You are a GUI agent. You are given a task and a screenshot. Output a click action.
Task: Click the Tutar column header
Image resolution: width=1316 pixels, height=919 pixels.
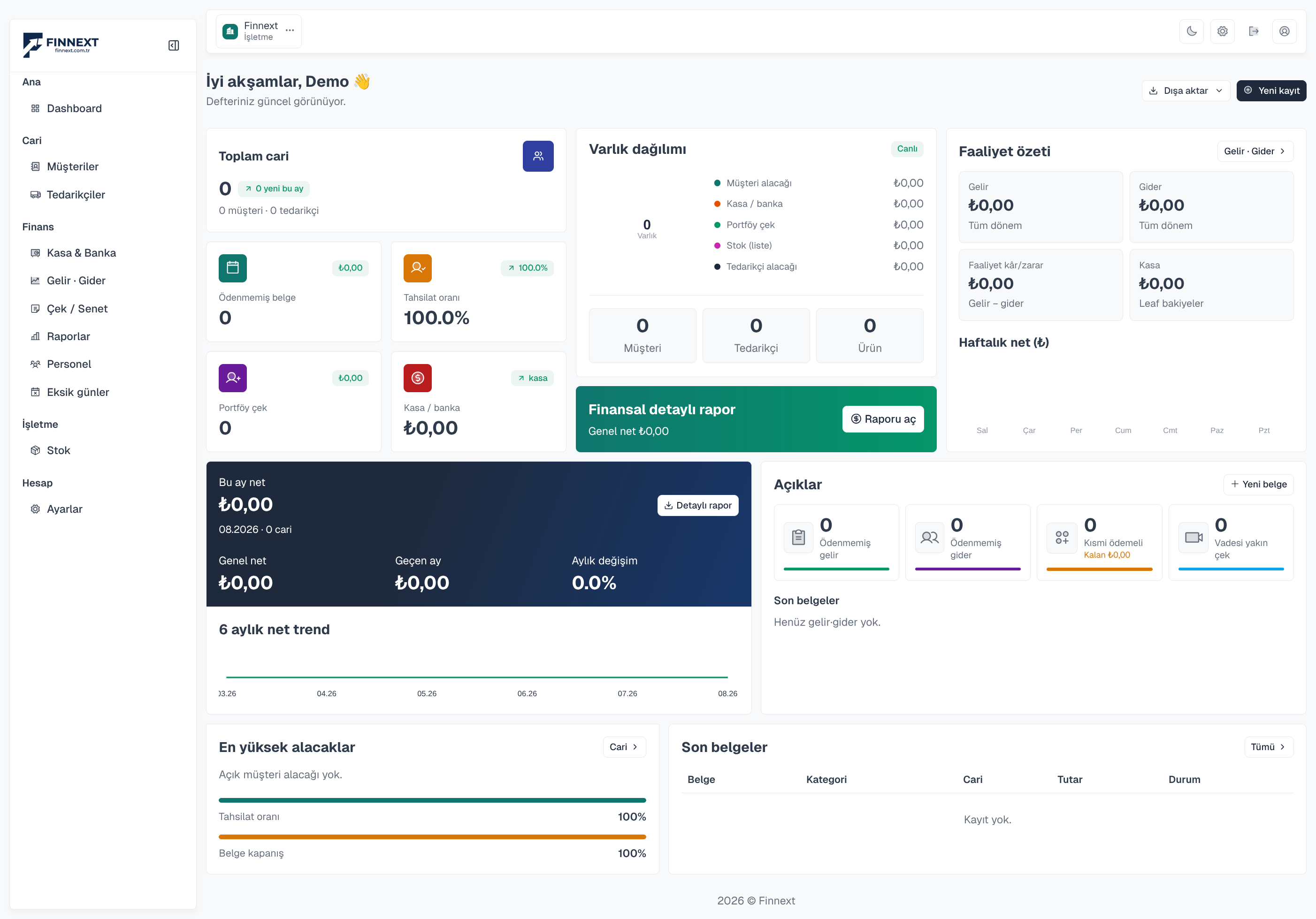(1070, 780)
